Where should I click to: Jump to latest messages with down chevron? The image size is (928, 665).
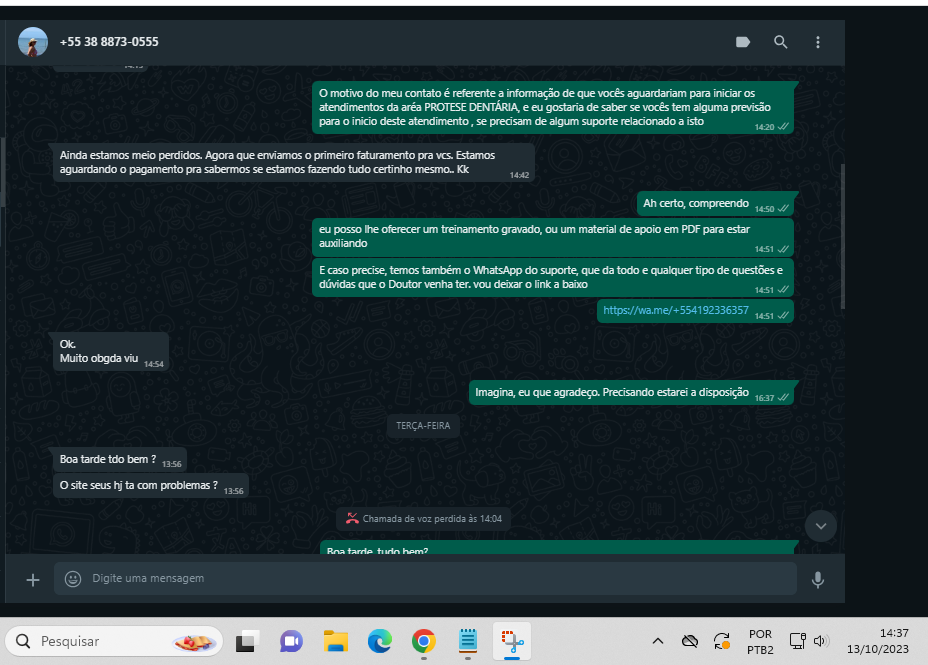[x=821, y=526]
